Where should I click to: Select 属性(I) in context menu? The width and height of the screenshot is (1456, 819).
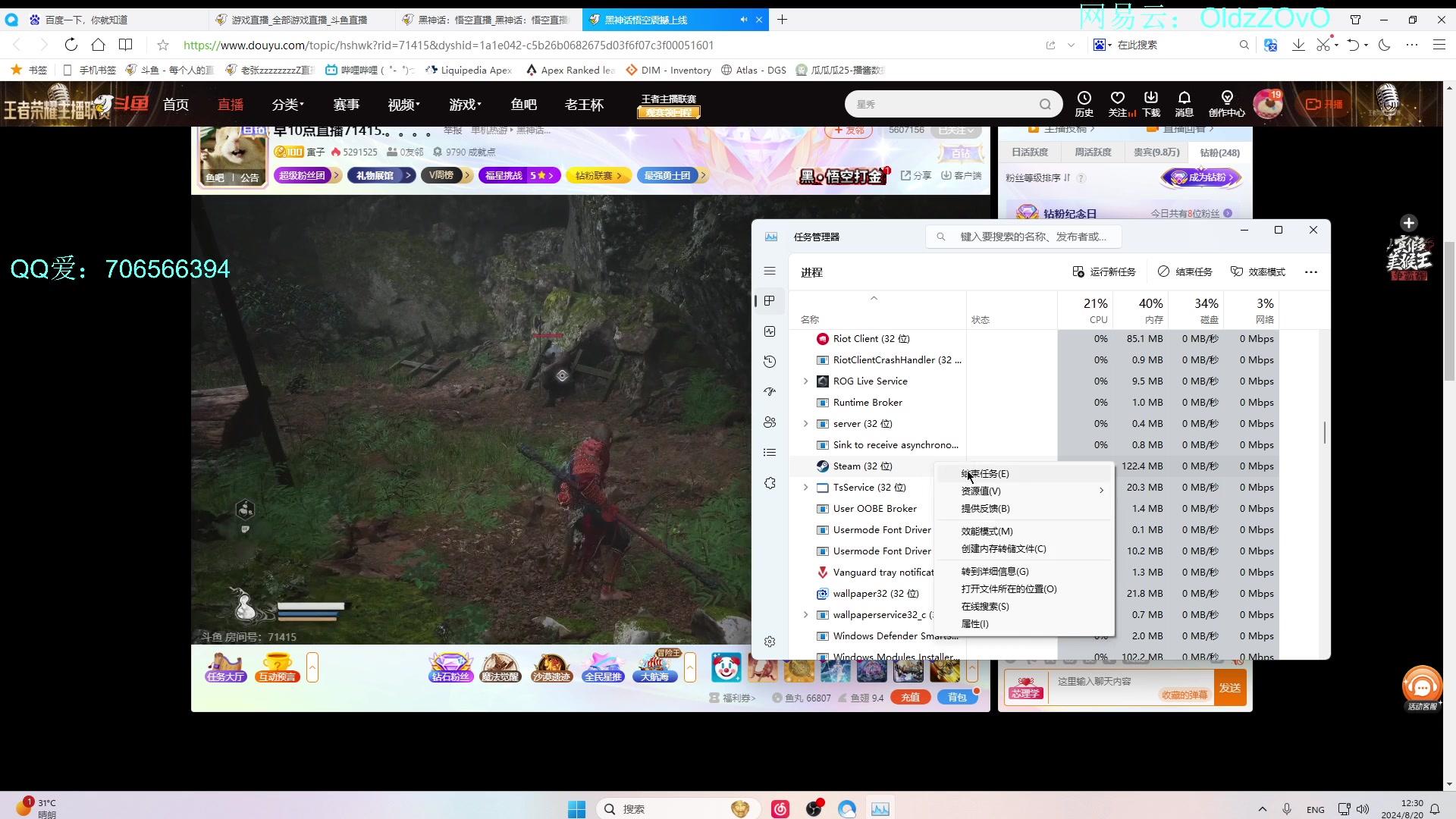[1024, 624]
